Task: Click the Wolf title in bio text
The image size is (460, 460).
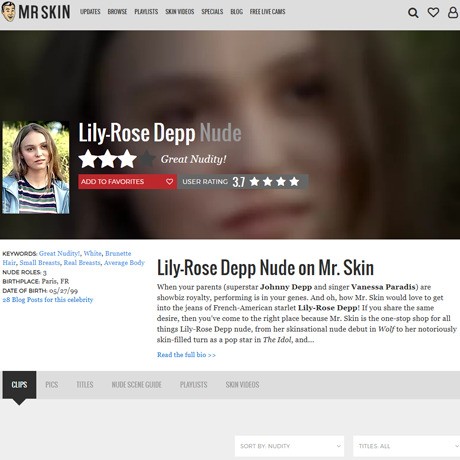Action: pyautogui.click(x=386, y=329)
